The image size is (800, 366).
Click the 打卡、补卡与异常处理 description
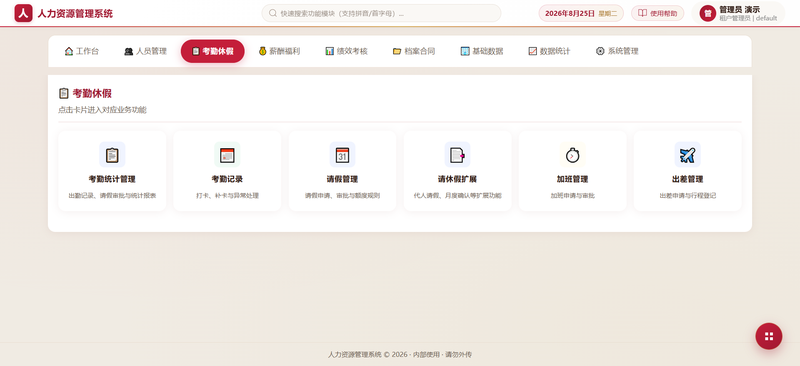tap(227, 196)
